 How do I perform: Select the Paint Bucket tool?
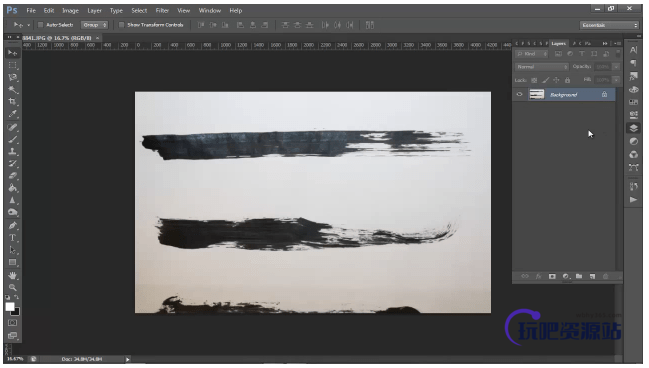coord(12,188)
